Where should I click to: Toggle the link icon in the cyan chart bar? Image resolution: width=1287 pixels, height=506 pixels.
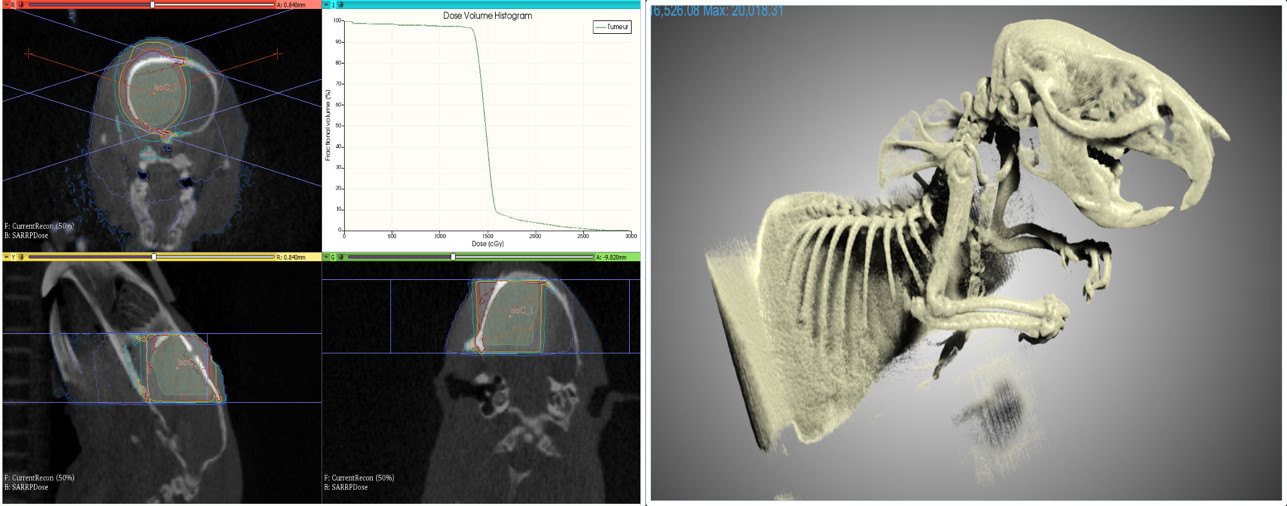pos(342,5)
